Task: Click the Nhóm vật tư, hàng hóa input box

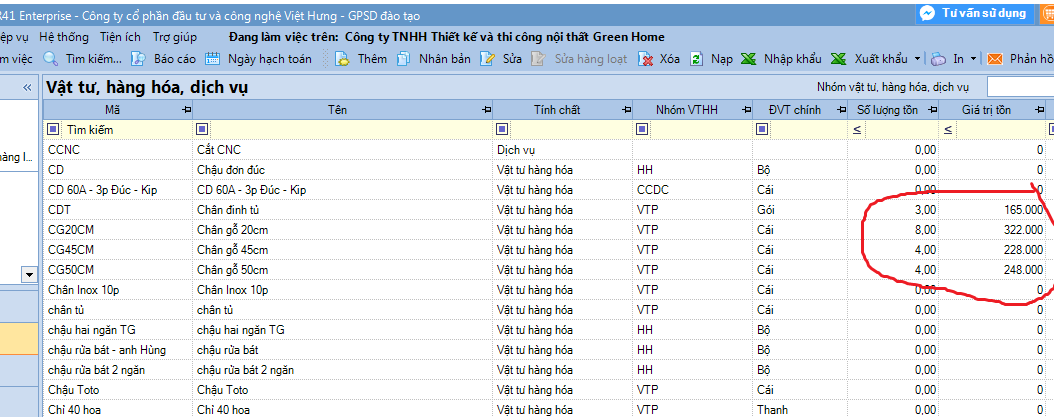Action: tap(1019, 87)
